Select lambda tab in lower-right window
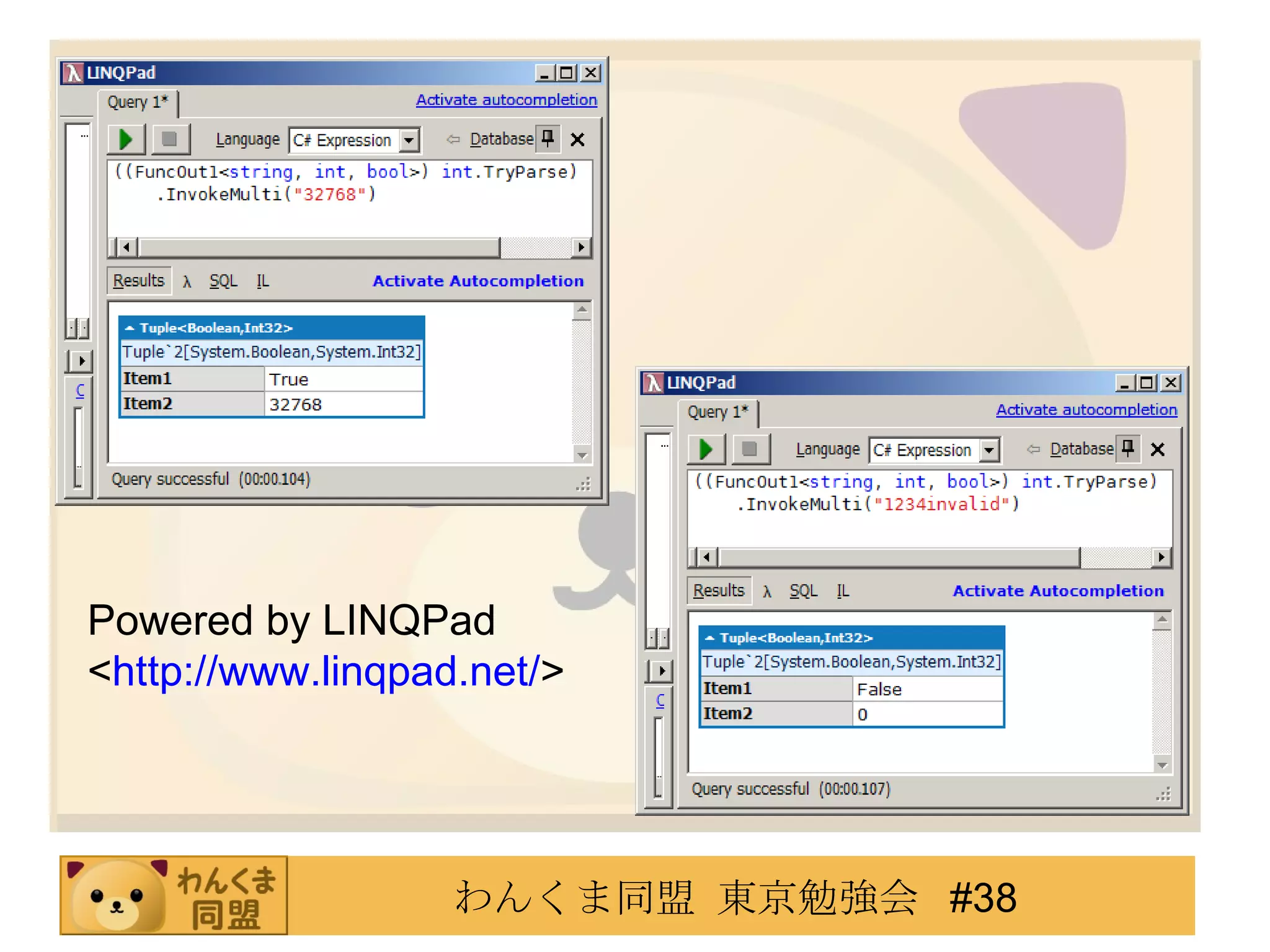Viewport: 1270px width, 952px height. (x=767, y=592)
